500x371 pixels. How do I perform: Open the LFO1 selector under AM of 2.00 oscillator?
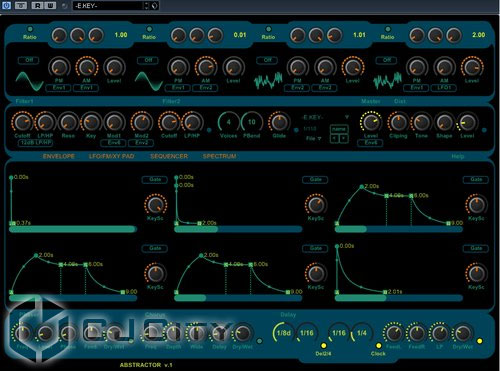coord(444,88)
